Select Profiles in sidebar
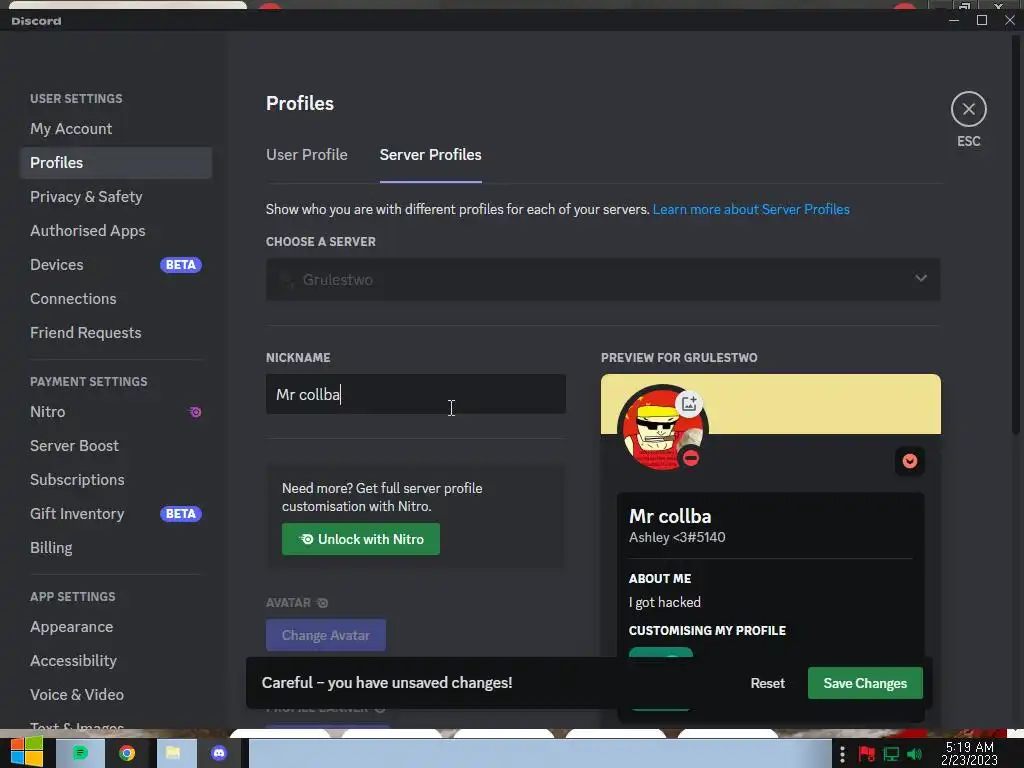1024x768 pixels. [116, 163]
